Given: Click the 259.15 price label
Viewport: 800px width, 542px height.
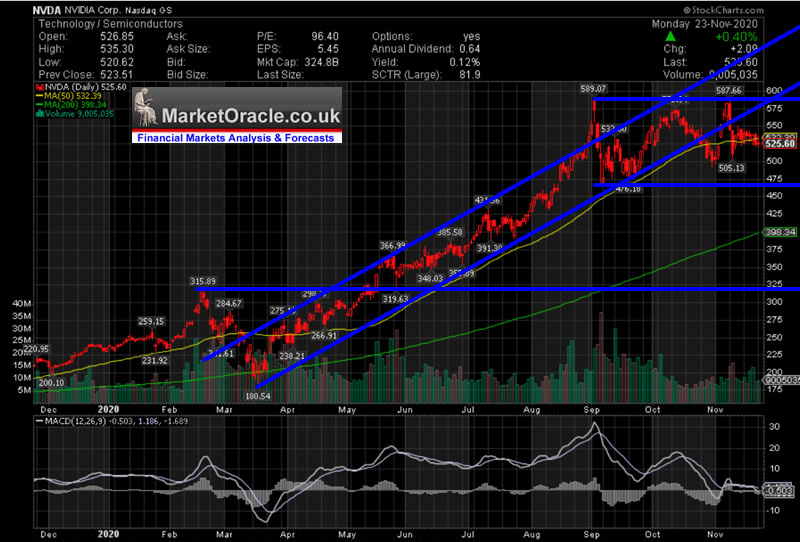Looking at the screenshot, I should pyautogui.click(x=151, y=322).
